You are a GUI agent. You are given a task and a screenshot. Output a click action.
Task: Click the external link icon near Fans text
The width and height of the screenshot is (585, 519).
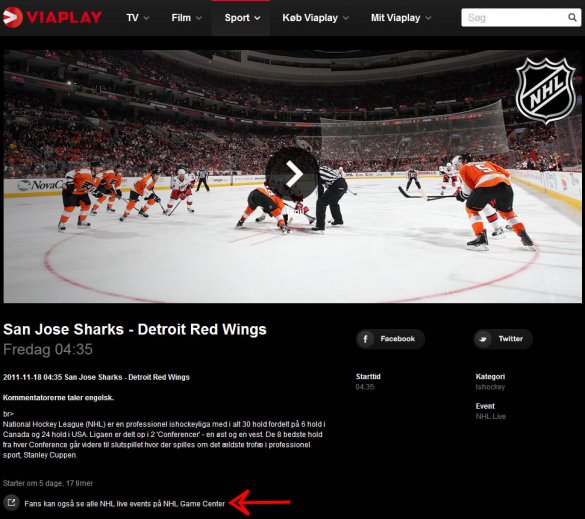pyautogui.click(x=11, y=502)
